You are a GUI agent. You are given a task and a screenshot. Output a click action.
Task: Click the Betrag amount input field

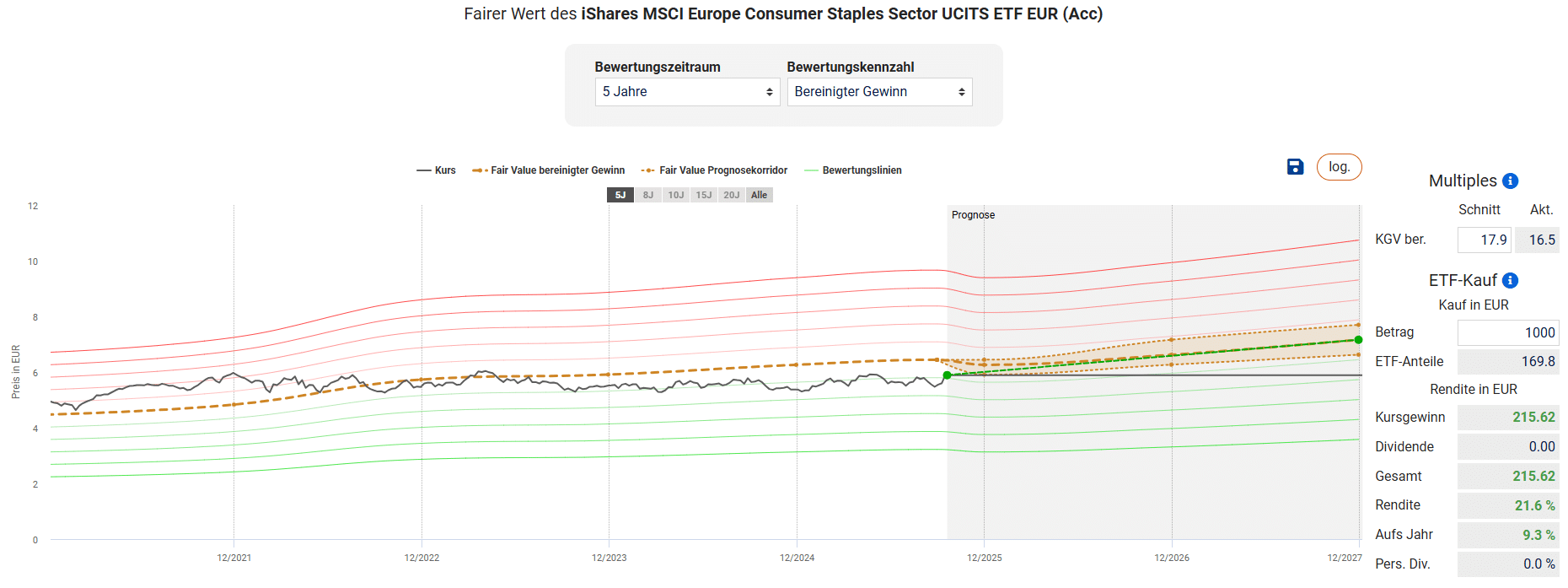pyautogui.click(x=1507, y=332)
